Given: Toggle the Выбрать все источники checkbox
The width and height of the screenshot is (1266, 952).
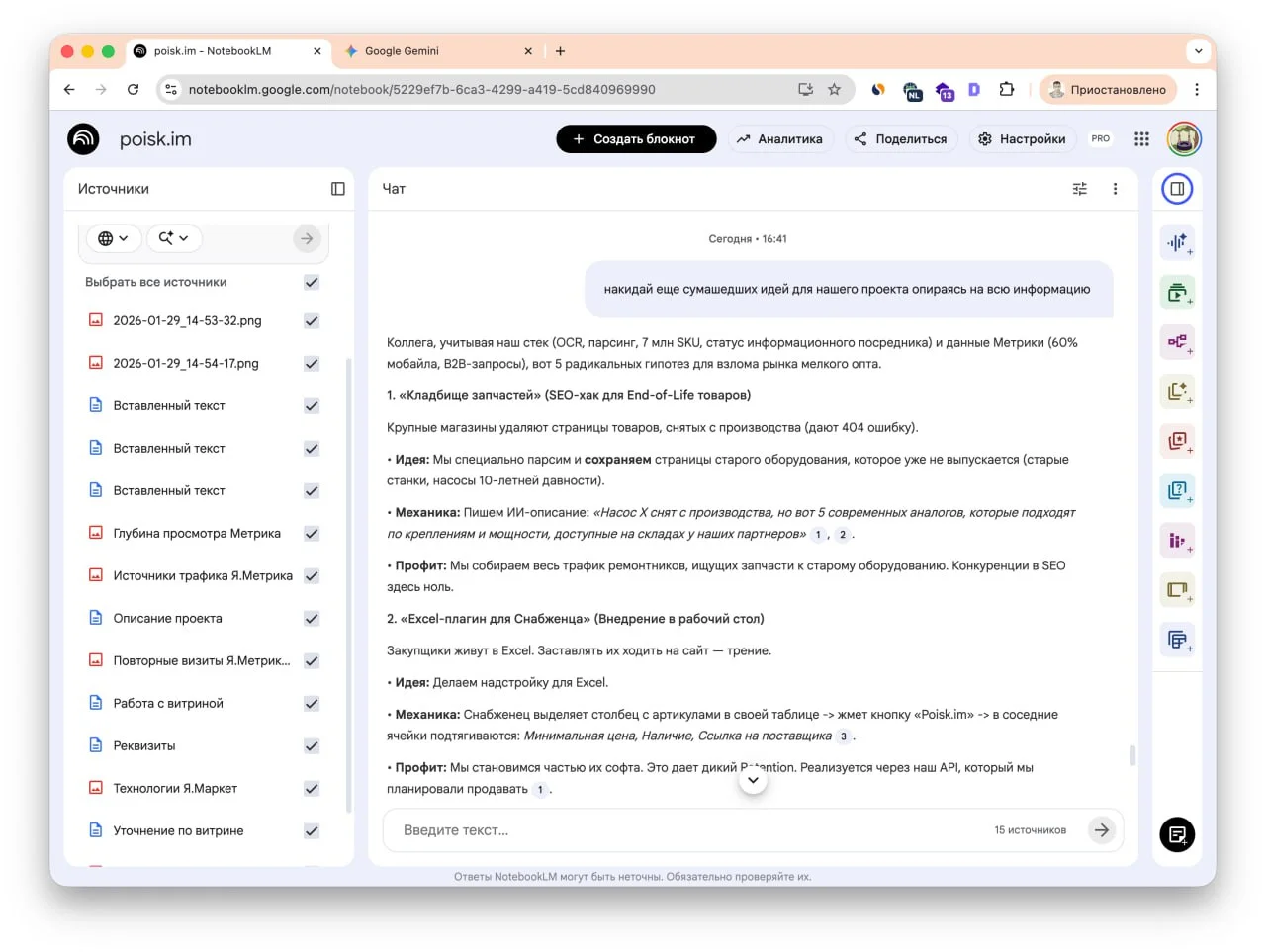Looking at the screenshot, I should click(312, 282).
